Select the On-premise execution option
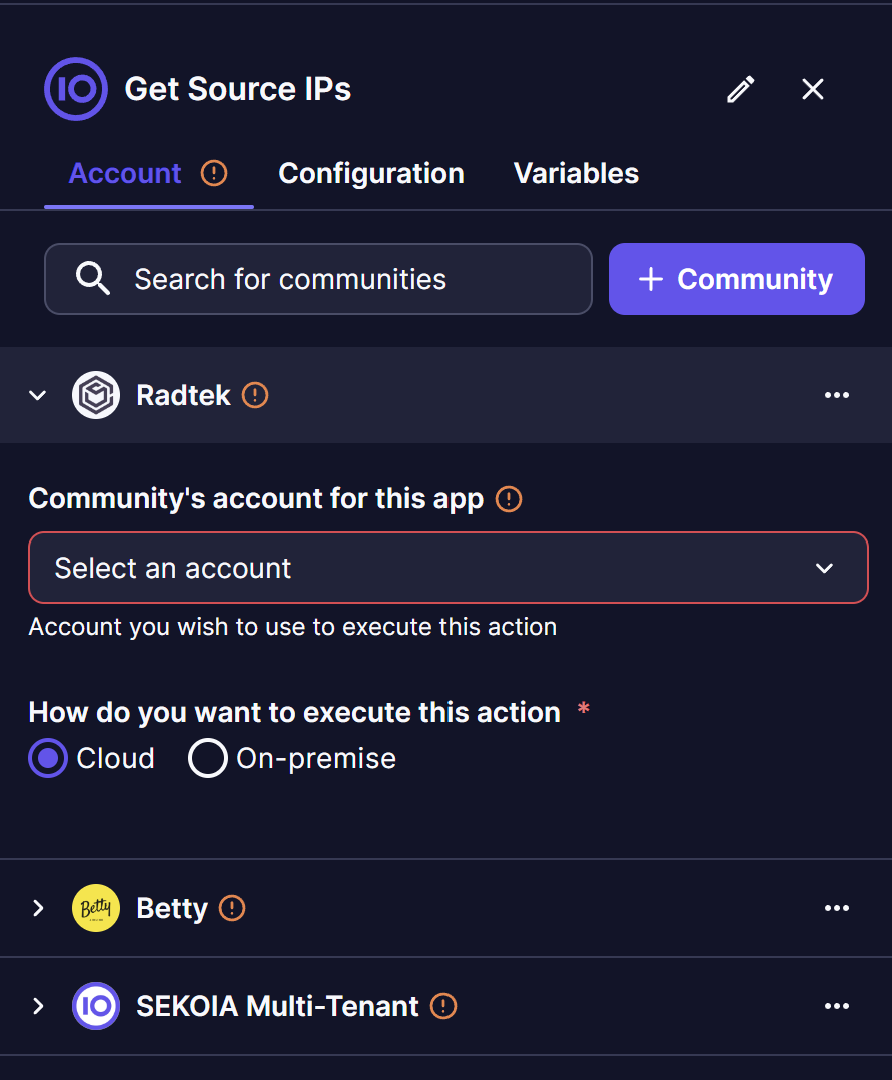Image resolution: width=892 pixels, height=1080 pixels. (208, 759)
